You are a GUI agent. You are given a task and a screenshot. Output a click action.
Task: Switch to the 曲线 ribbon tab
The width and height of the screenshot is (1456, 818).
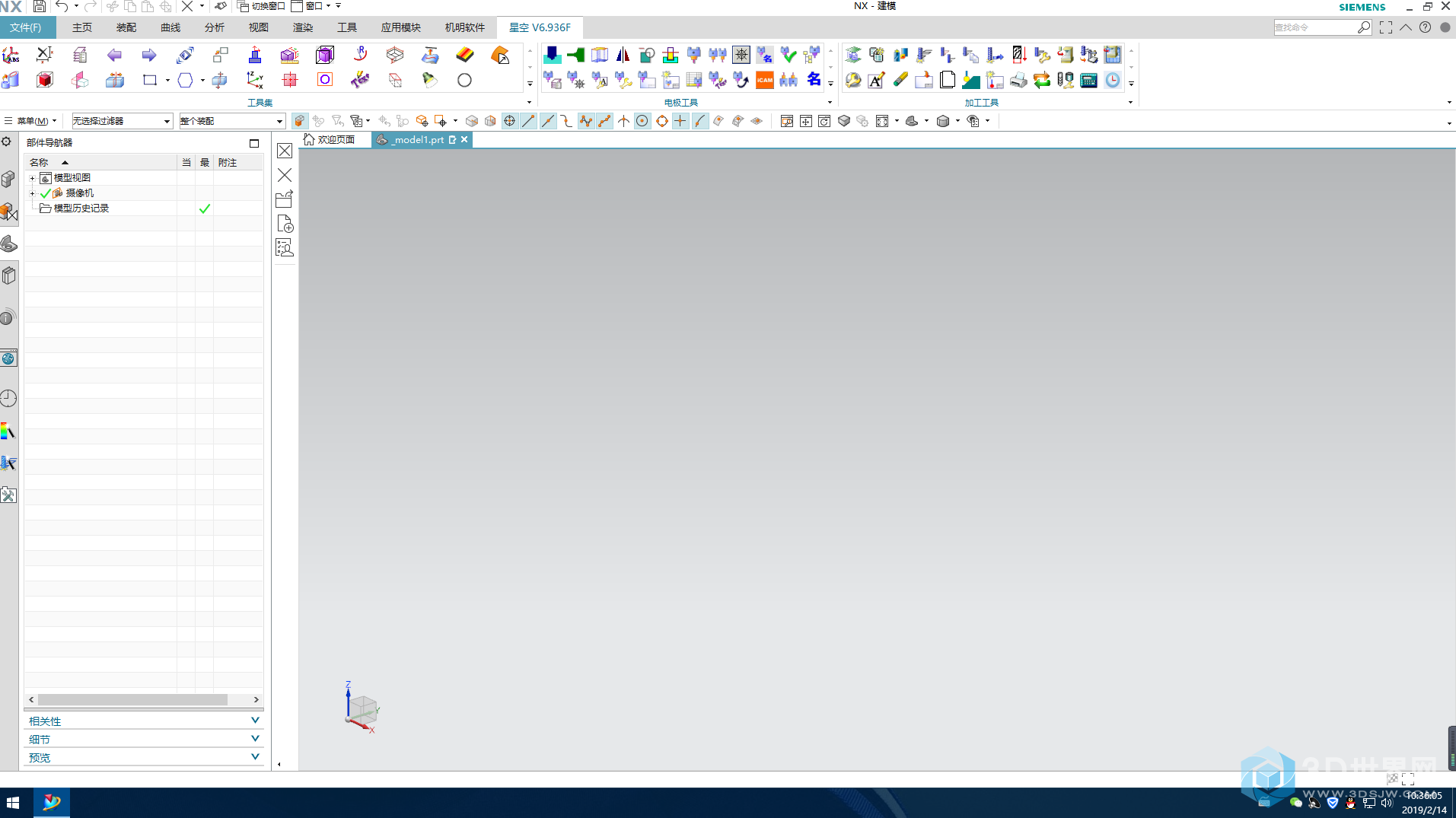coord(170,27)
